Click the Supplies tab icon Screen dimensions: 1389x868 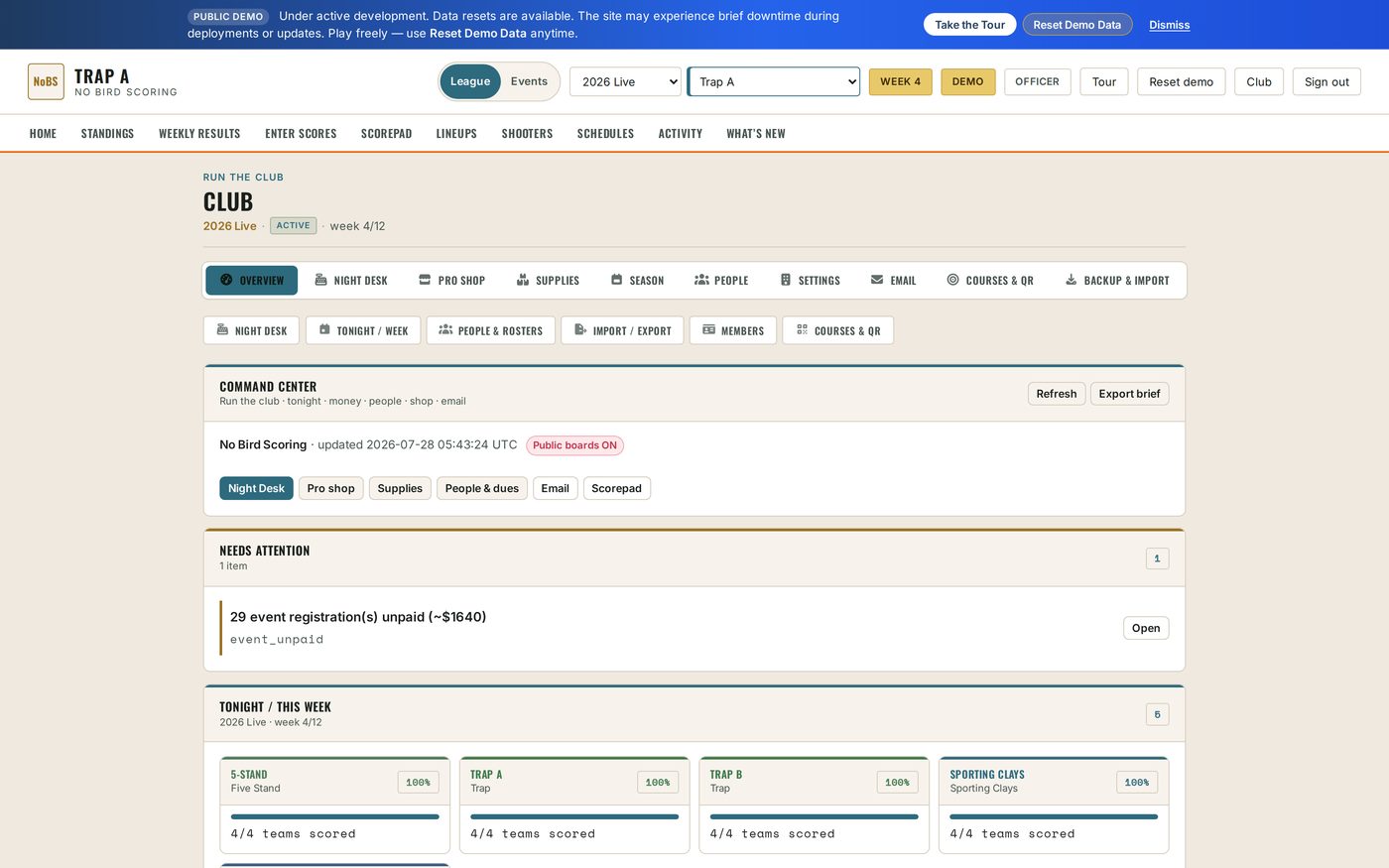[523, 280]
